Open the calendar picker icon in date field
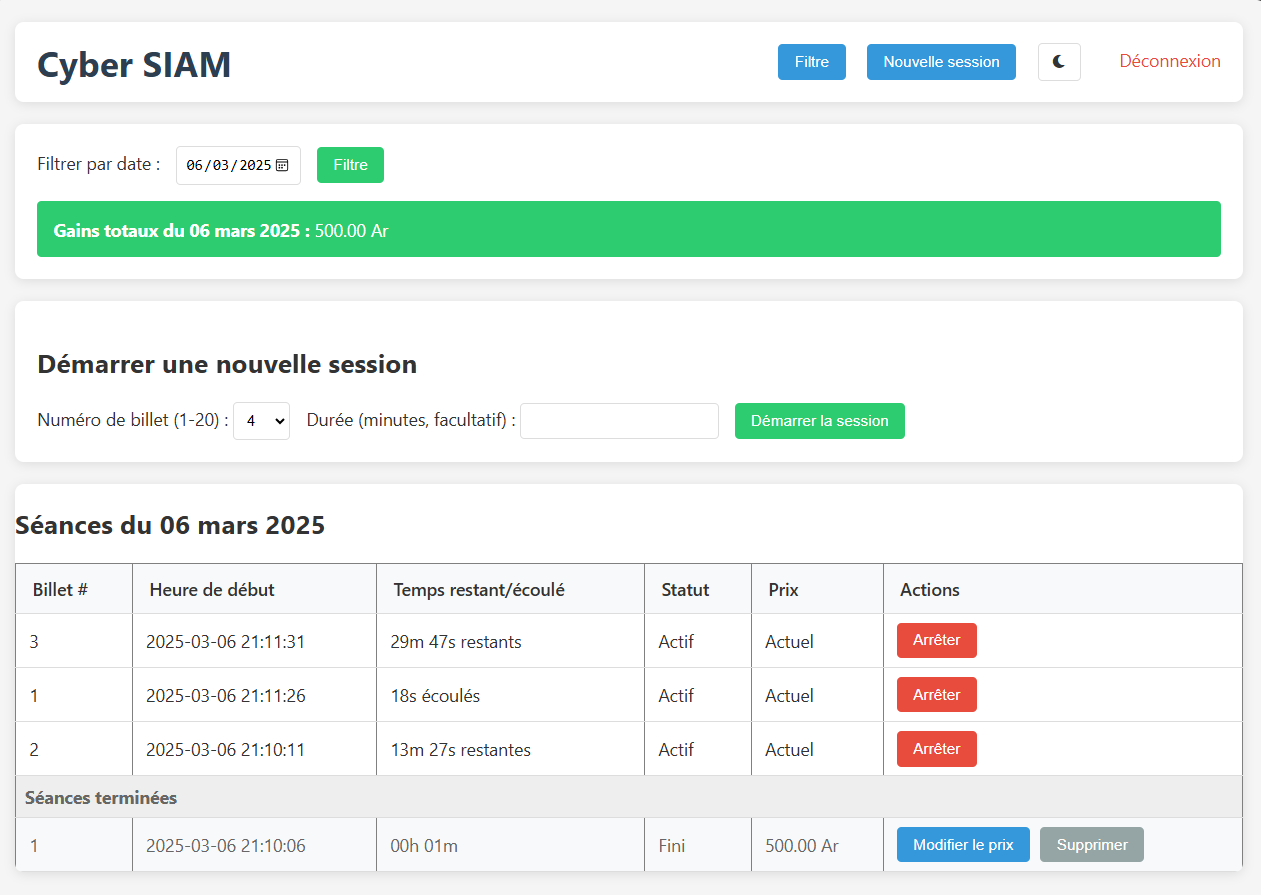 (282, 165)
